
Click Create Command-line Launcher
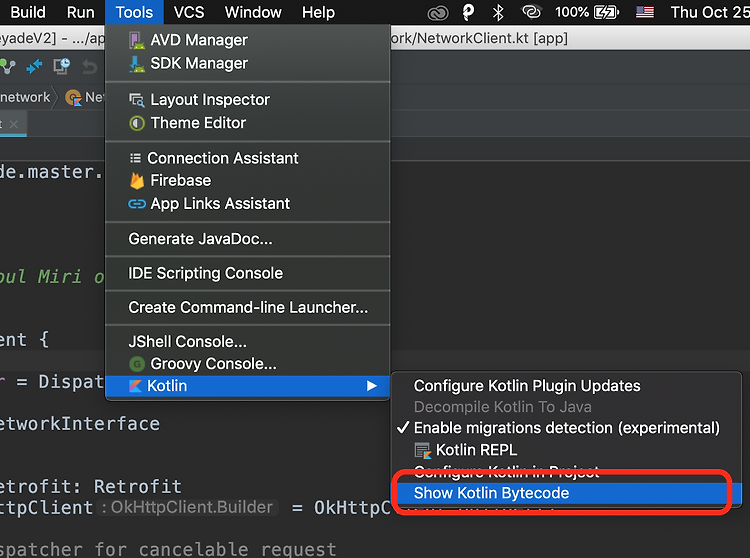[247, 307]
